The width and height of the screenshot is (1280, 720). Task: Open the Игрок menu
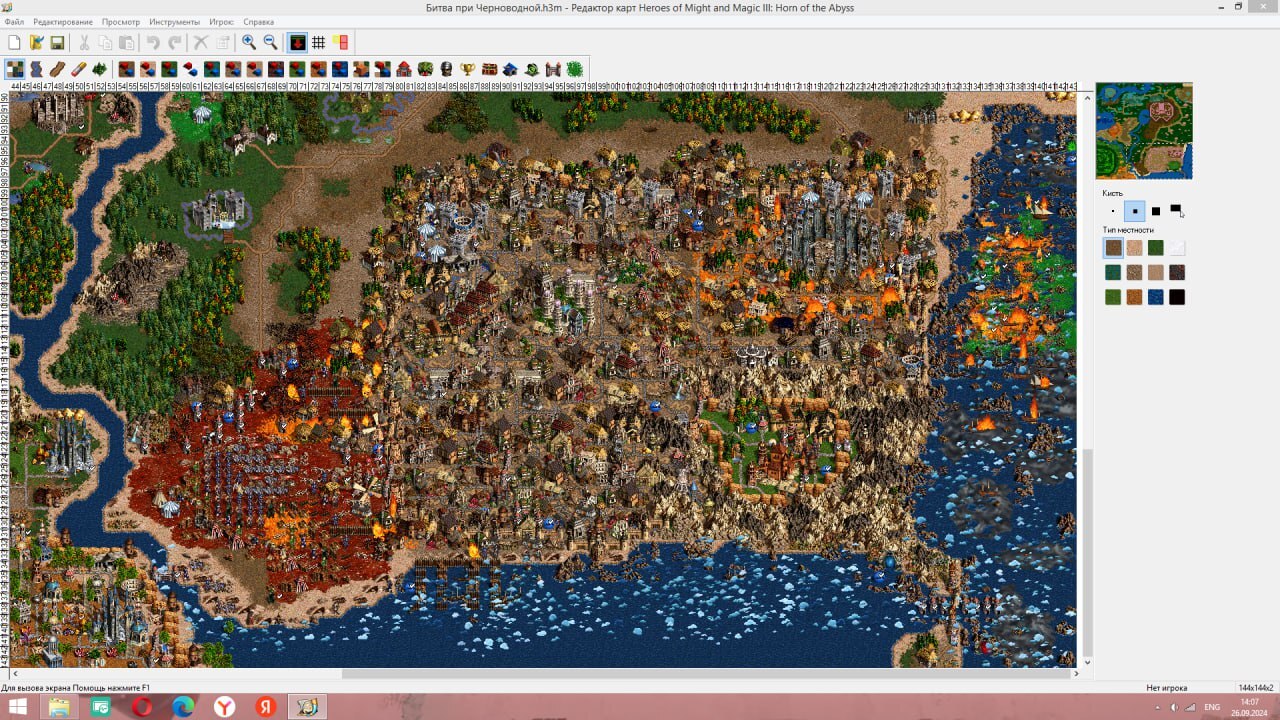pyautogui.click(x=222, y=22)
